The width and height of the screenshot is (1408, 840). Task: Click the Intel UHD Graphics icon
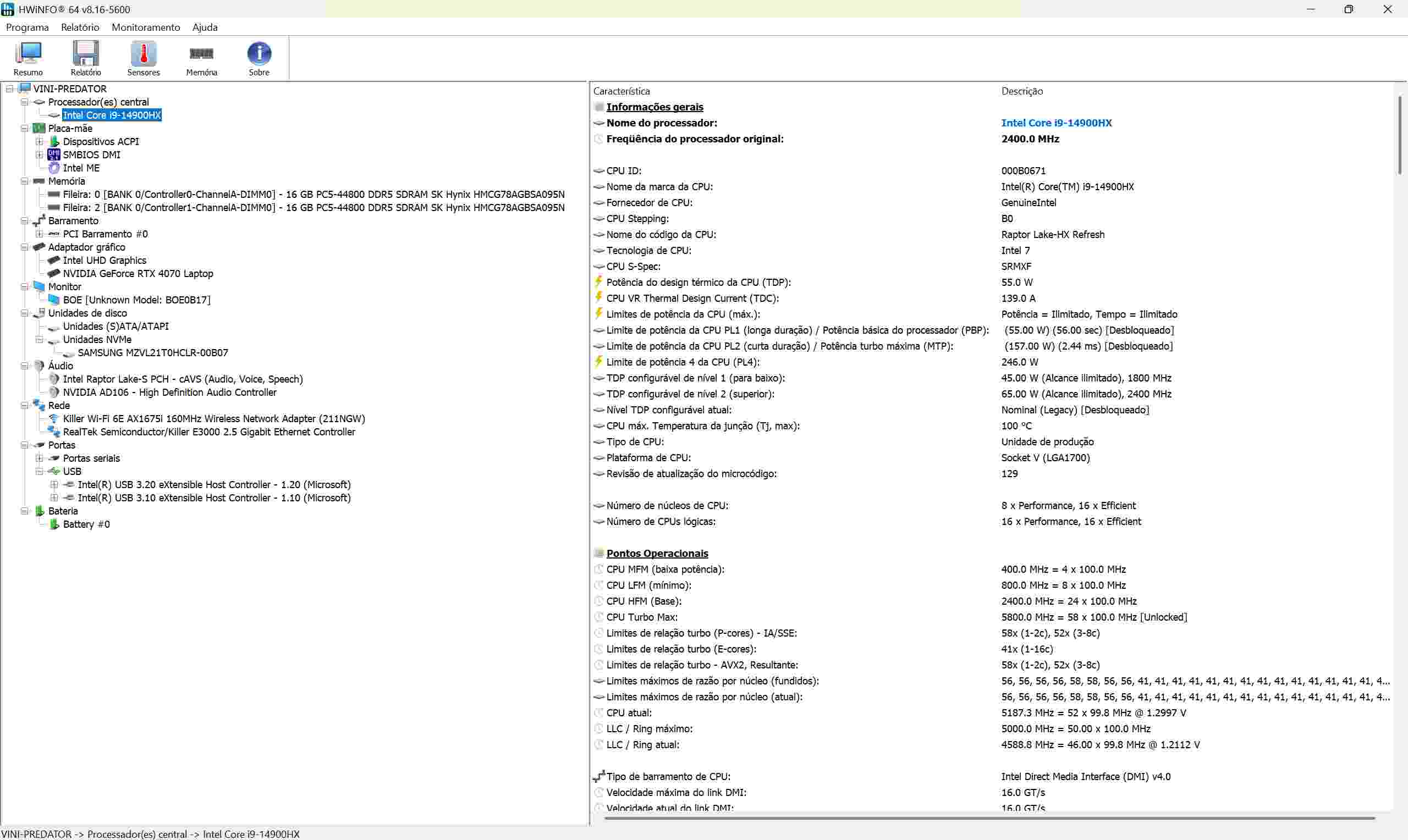tap(54, 261)
